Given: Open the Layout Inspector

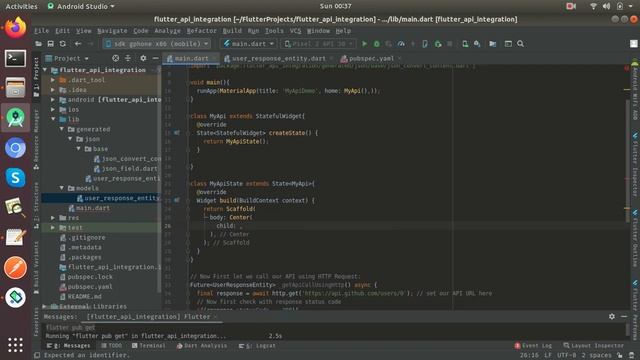Looking at the screenshot, I should pos(593,346).
